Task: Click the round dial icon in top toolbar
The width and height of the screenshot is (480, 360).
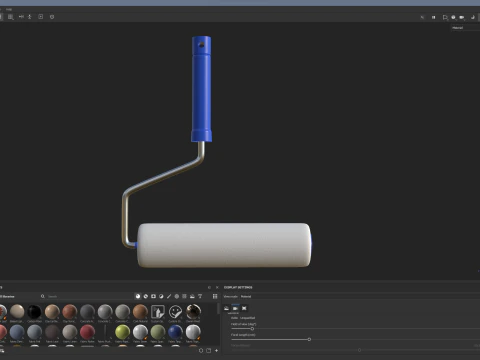Action: click(x=52, y=17)
